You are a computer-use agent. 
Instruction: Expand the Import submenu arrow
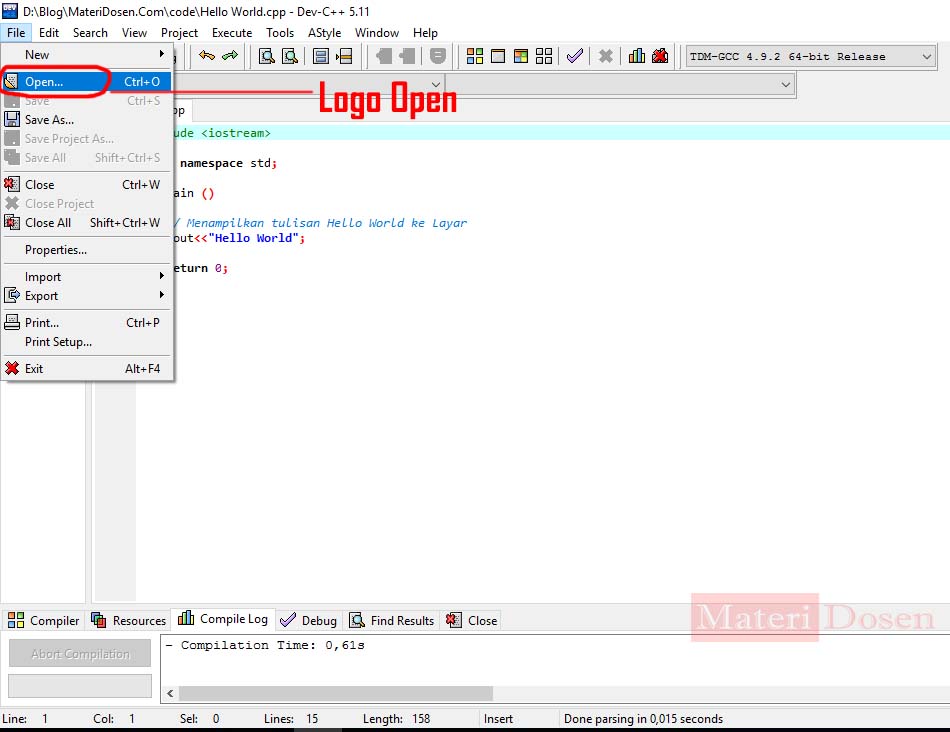coord(162,276)
